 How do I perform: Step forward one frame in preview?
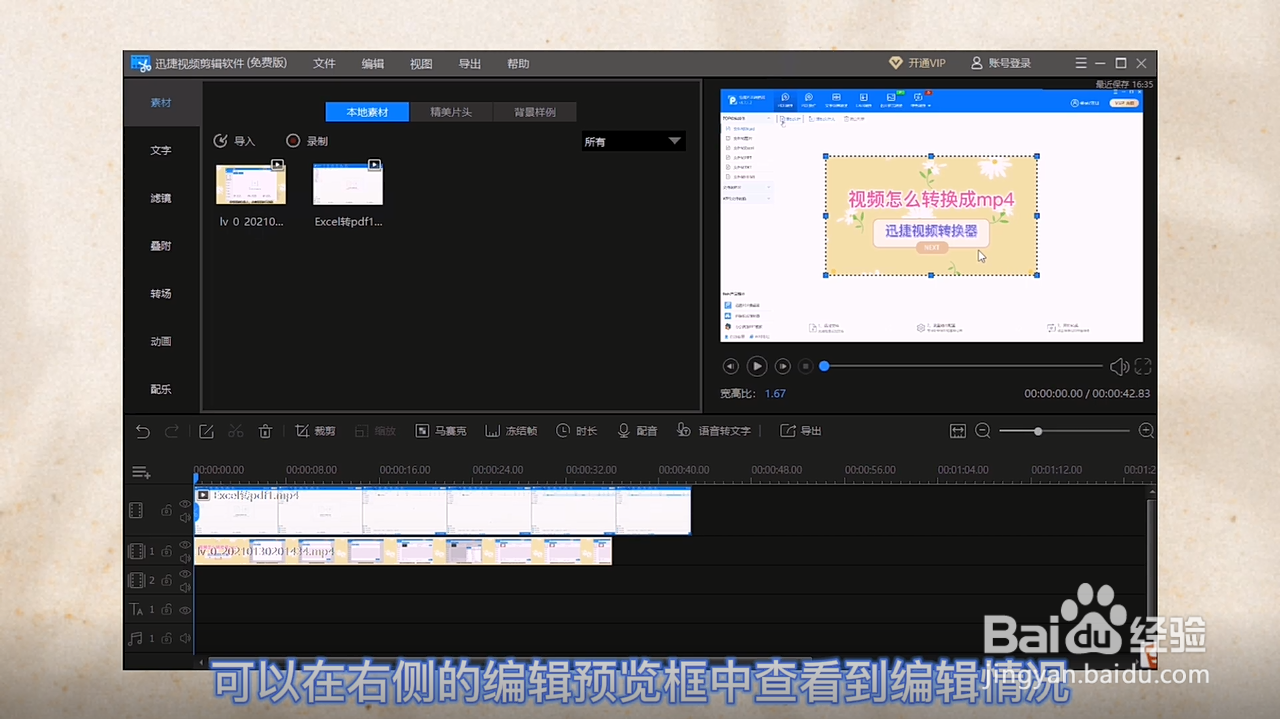(x=783, y=366)
